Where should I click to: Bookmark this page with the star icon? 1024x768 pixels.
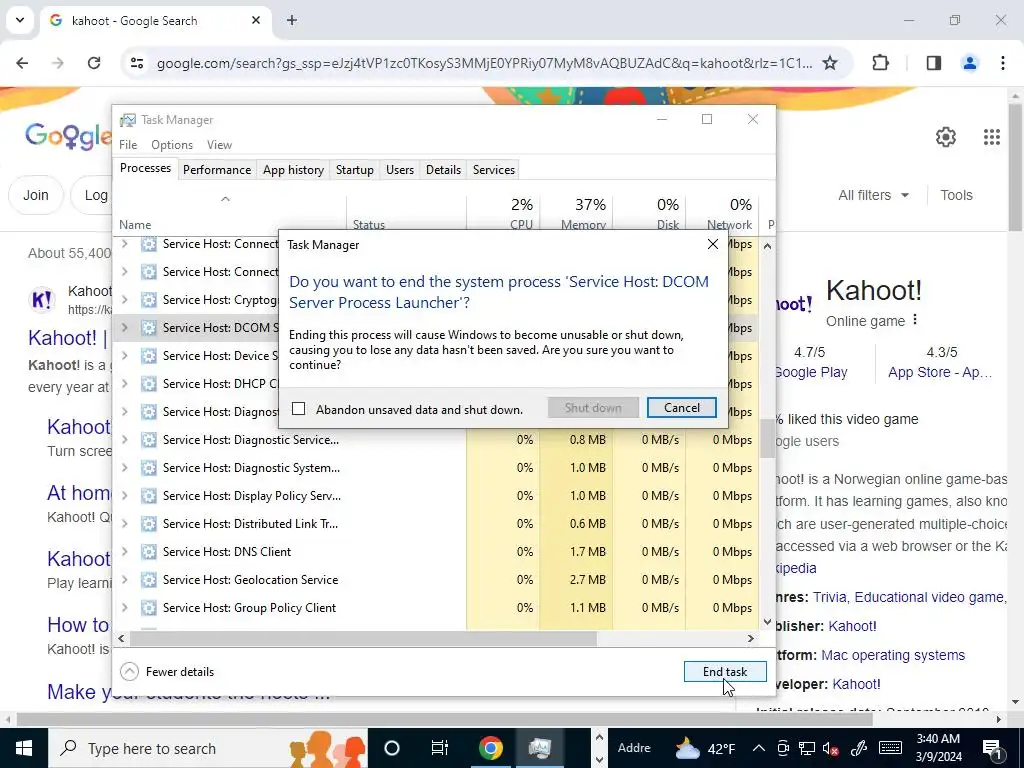pos(829,63)
